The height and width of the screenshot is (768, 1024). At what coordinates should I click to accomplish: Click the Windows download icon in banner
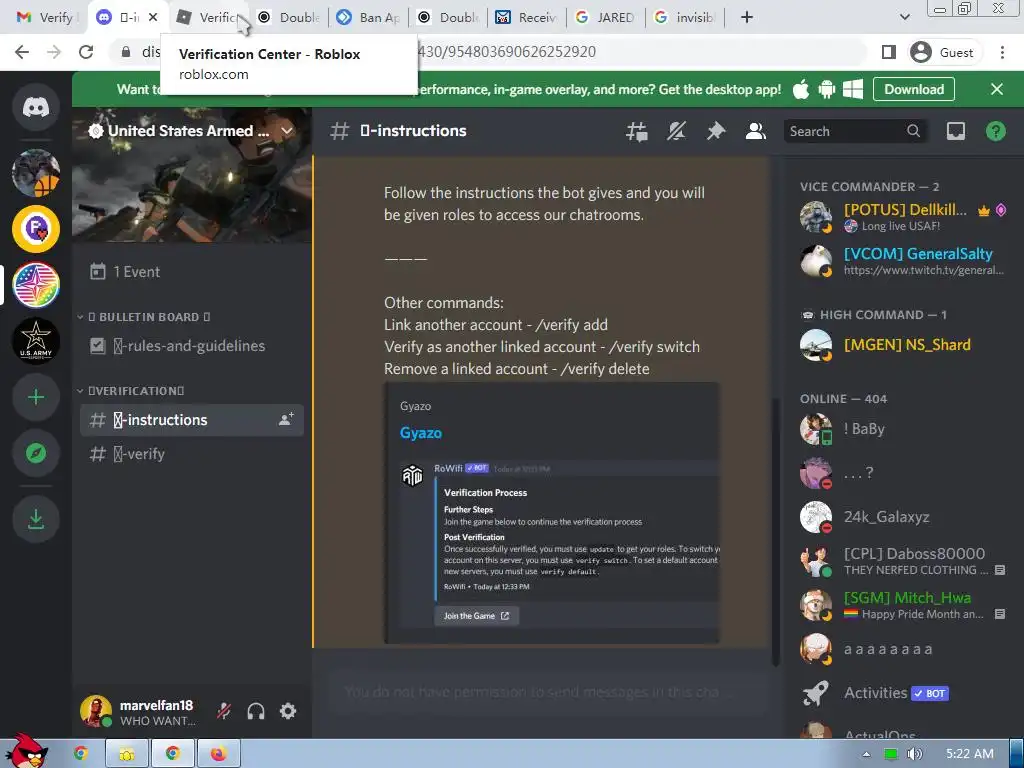(853, 89)
